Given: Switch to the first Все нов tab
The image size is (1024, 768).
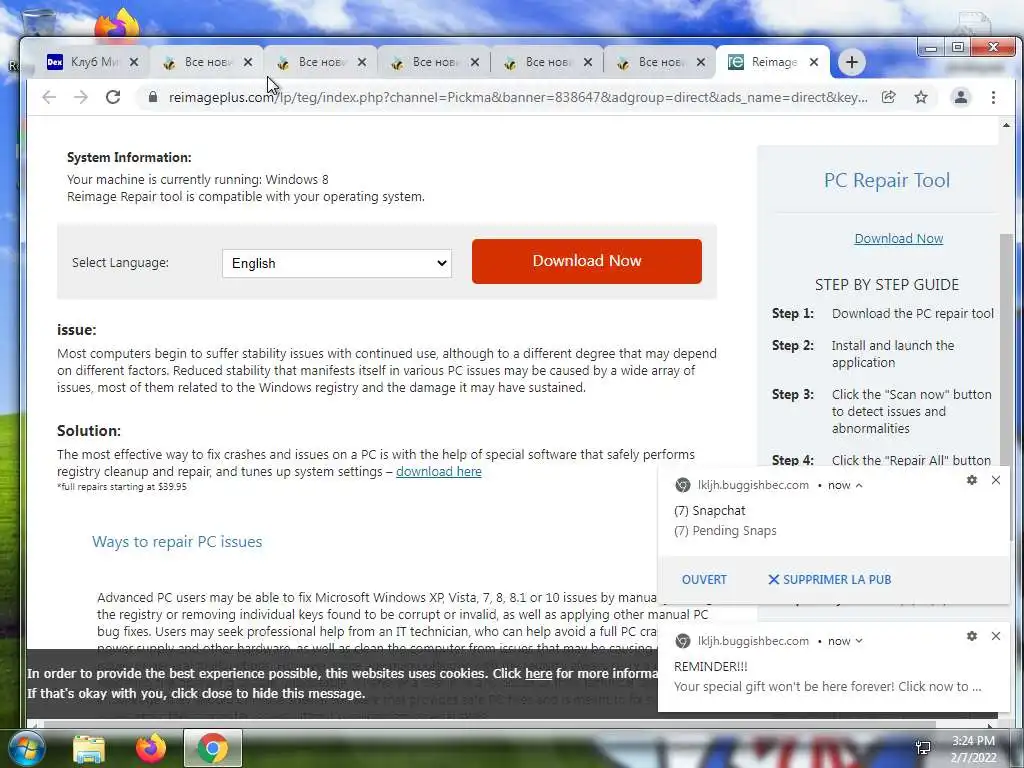Looking at the screenshot, I should 206,62.
